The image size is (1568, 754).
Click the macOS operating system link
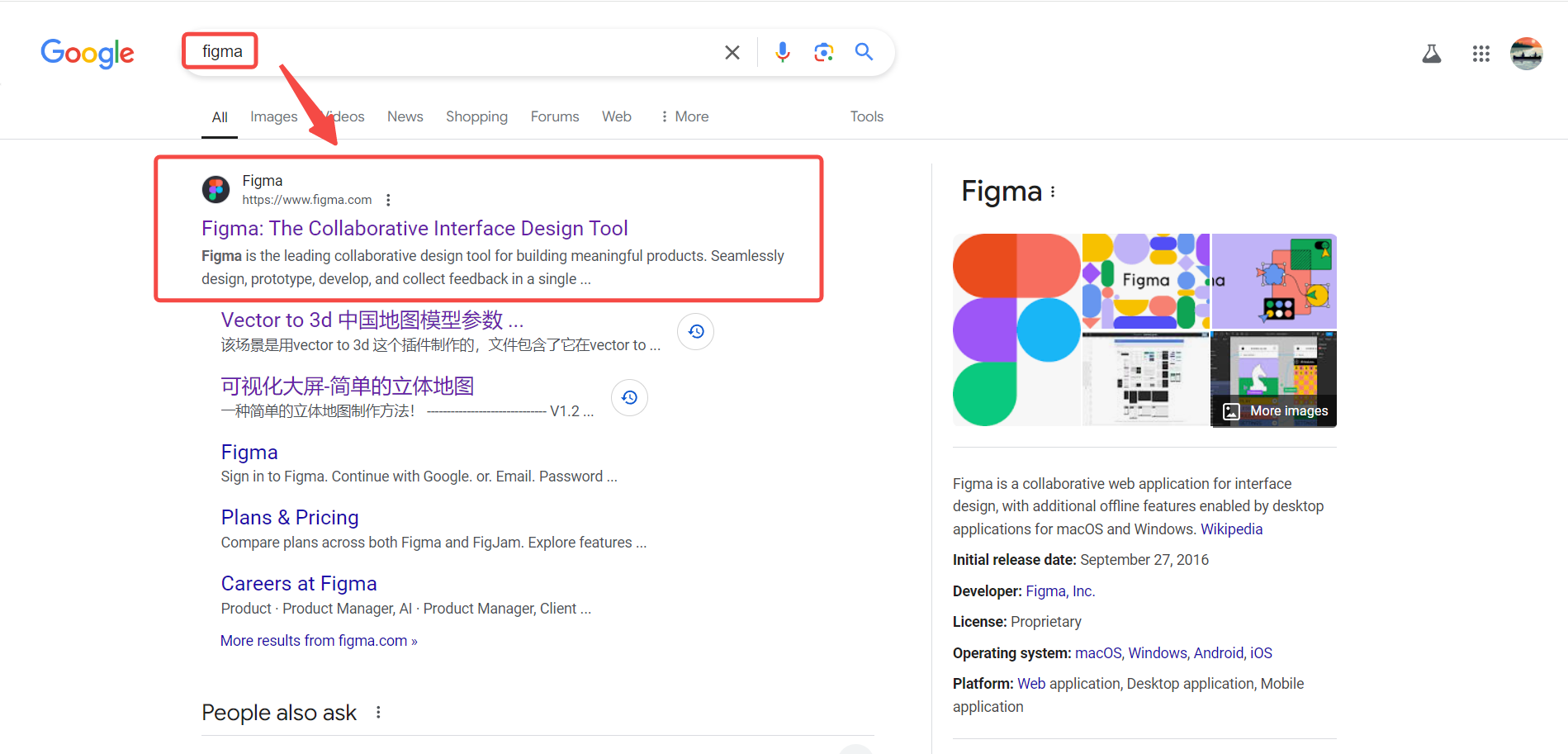pyautogui.click(x=1097, y=653)
